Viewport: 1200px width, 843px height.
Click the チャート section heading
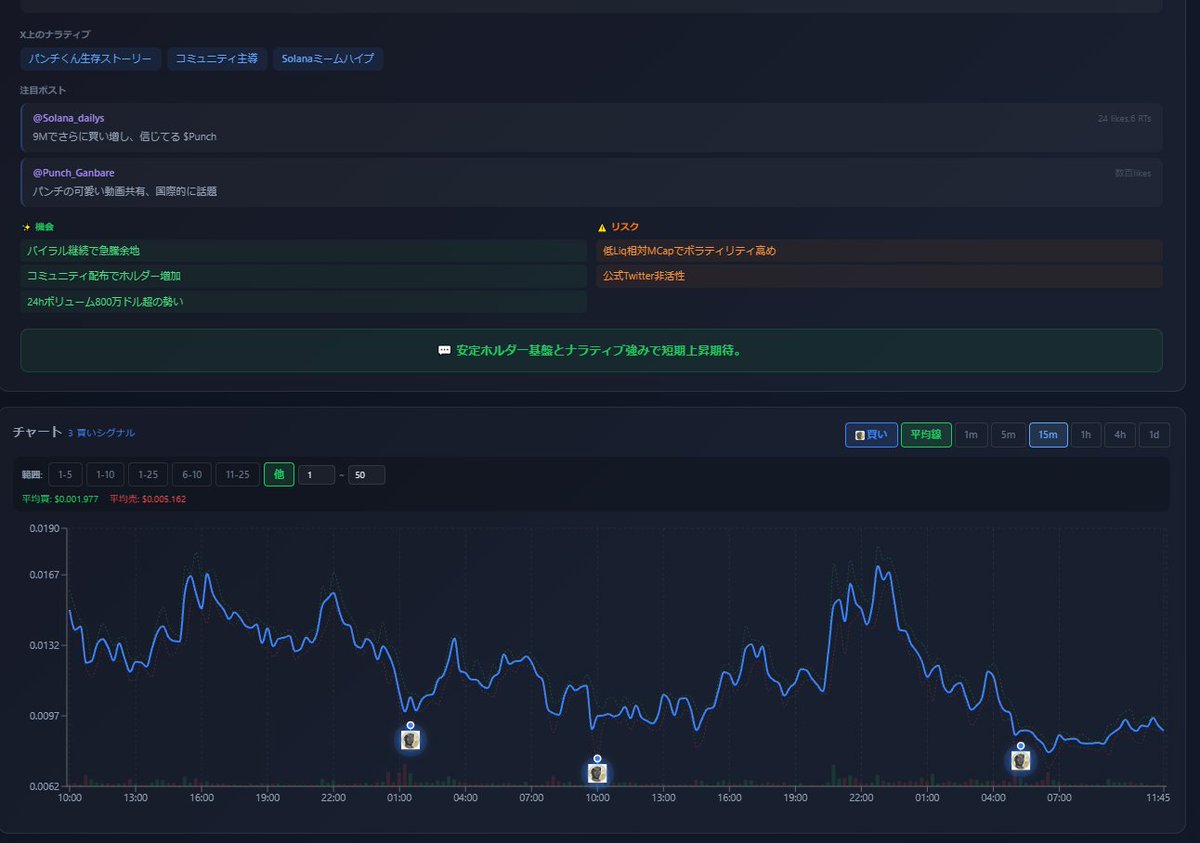pos(37,433)
